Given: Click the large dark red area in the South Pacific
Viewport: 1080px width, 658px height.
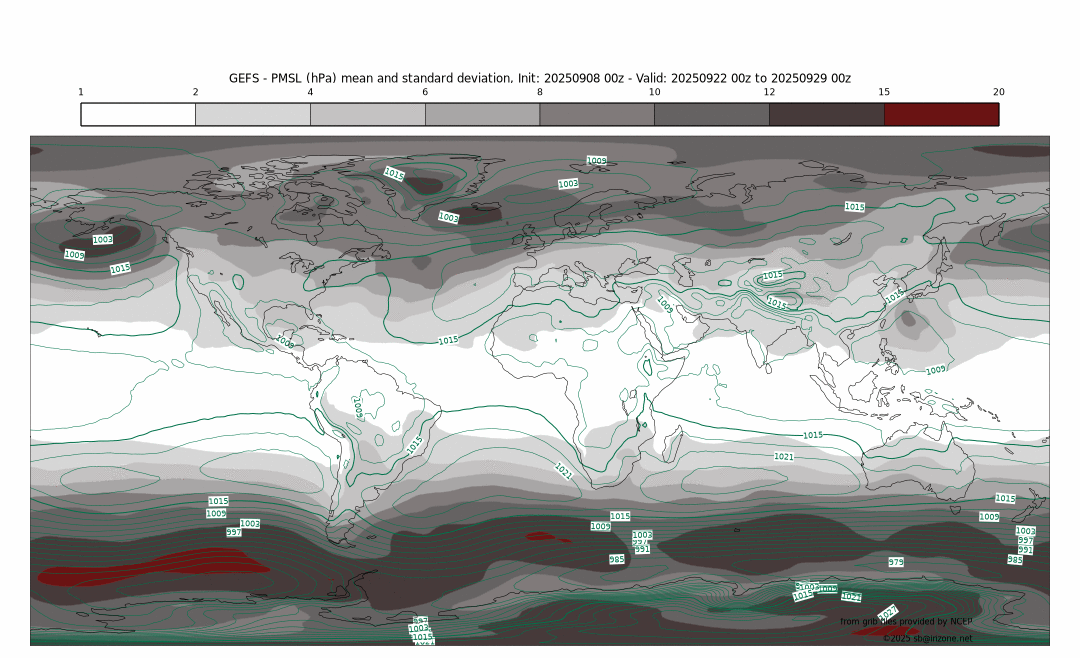Looking at the screenshot, I should [150, 568].
